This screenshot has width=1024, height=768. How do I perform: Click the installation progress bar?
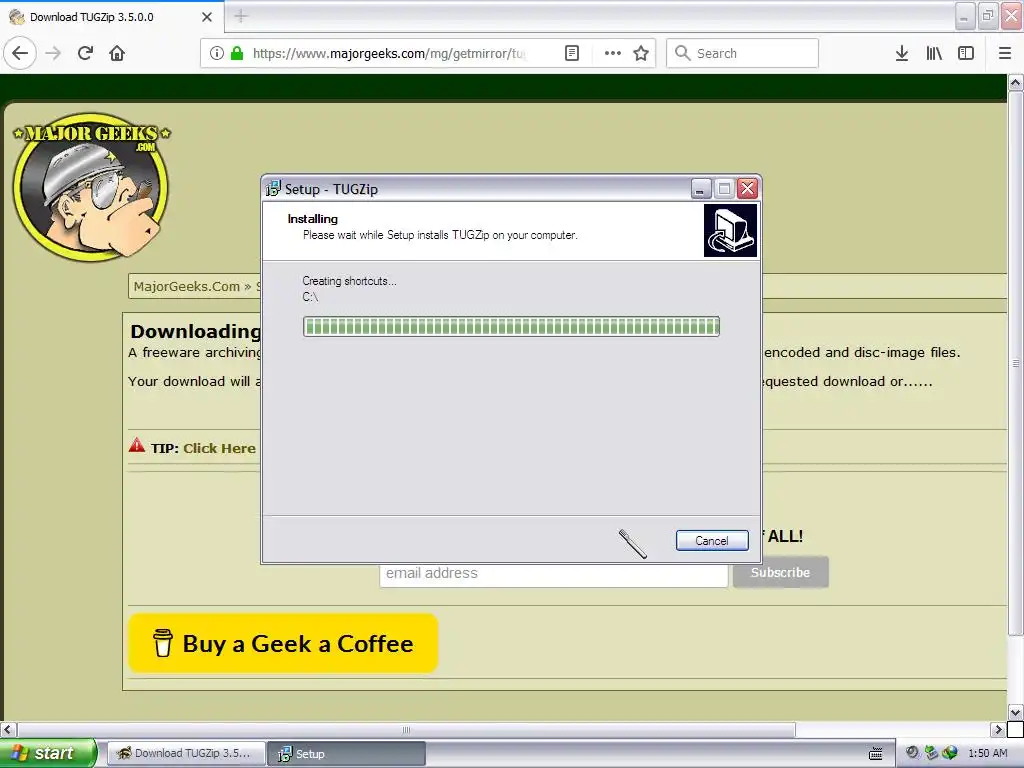pos(511,327)
